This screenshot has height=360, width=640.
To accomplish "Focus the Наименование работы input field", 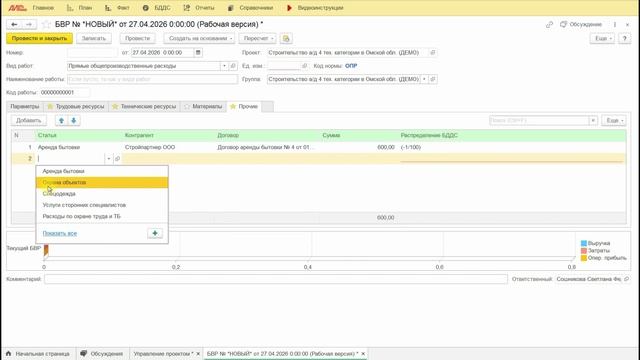I will (152, 79).
